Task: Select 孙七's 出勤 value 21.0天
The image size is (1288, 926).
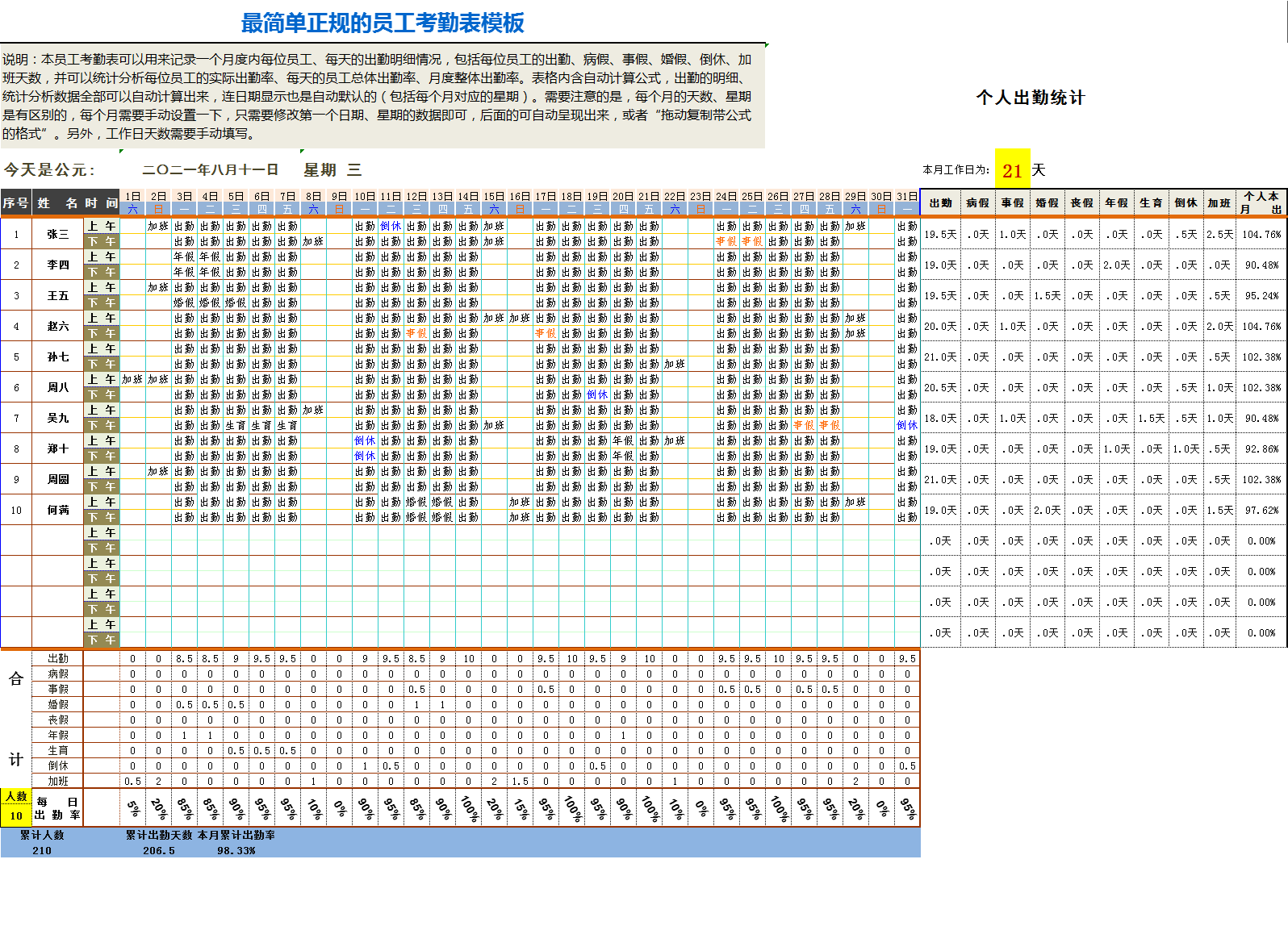Action: click(941, 357)
